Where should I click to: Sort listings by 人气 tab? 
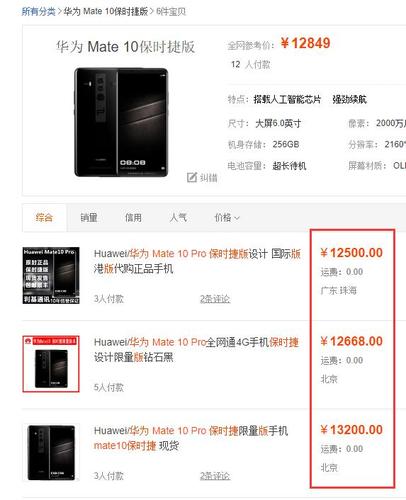tap(178, 218)
